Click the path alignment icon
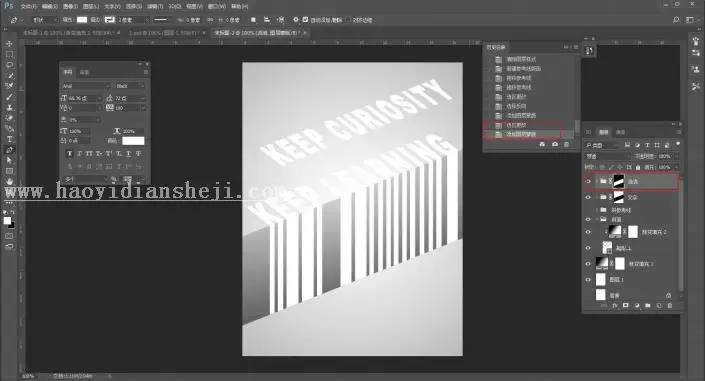This screenshot has width=705, height=381. (x=267, y=20)
